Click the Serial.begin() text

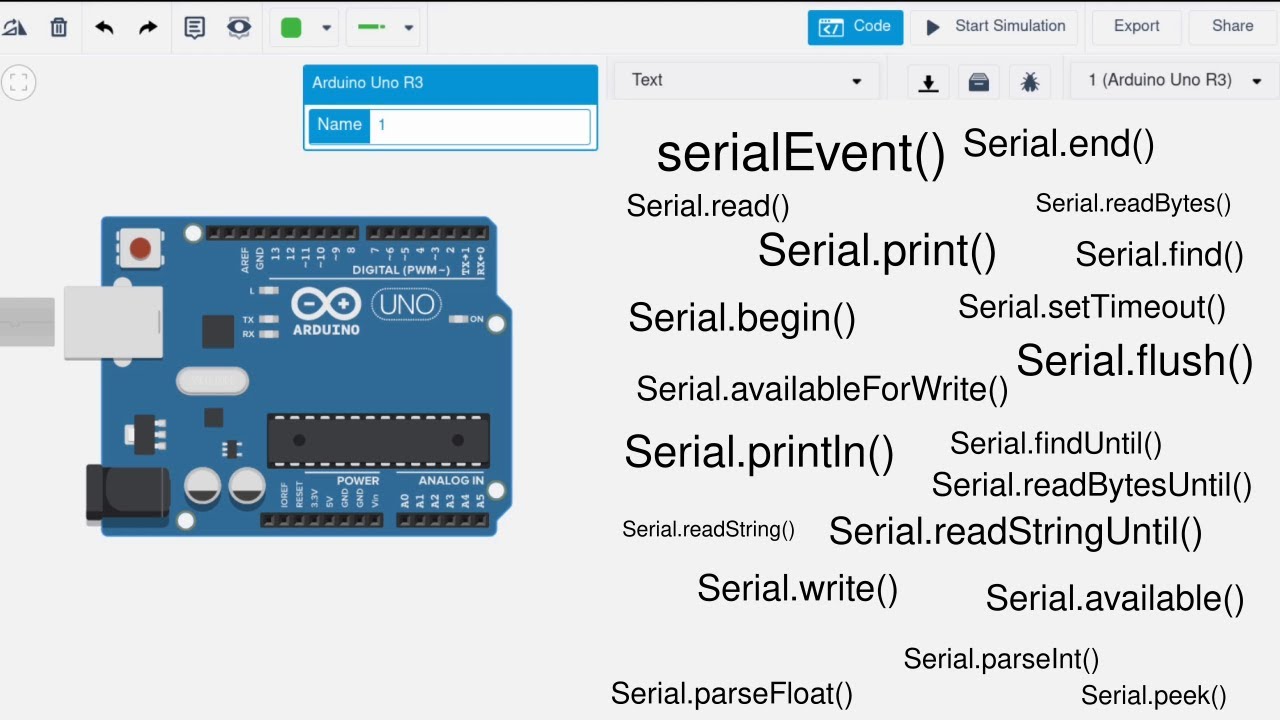tap(742, 318)
